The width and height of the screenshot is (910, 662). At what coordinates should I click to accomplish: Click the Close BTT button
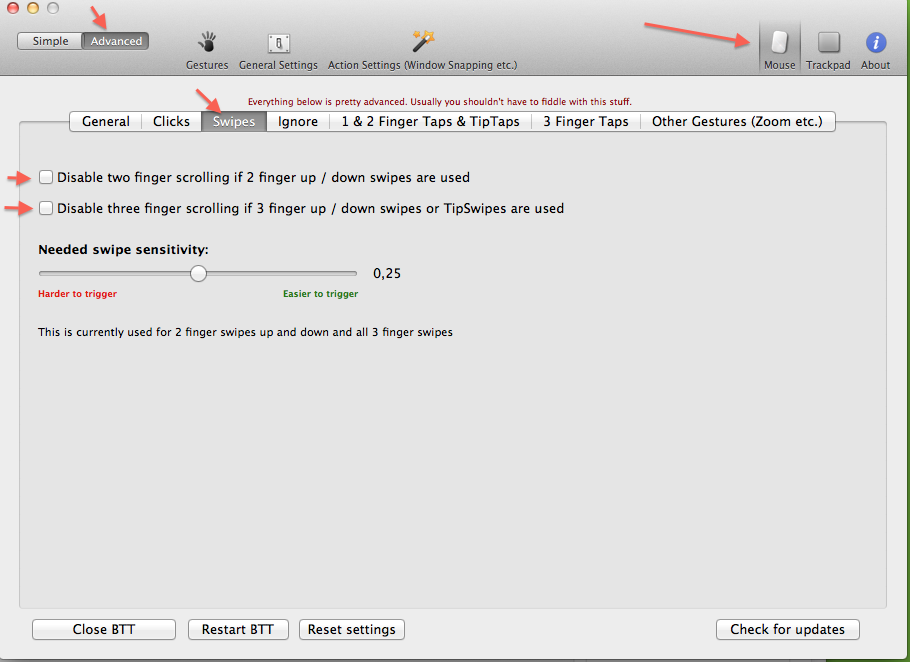(x=104, y=630)
